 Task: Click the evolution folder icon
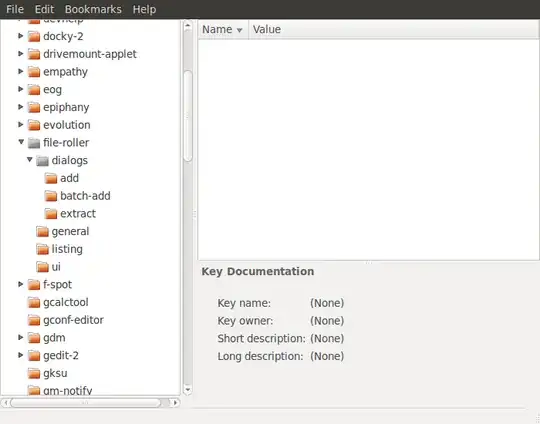point(34,125)
